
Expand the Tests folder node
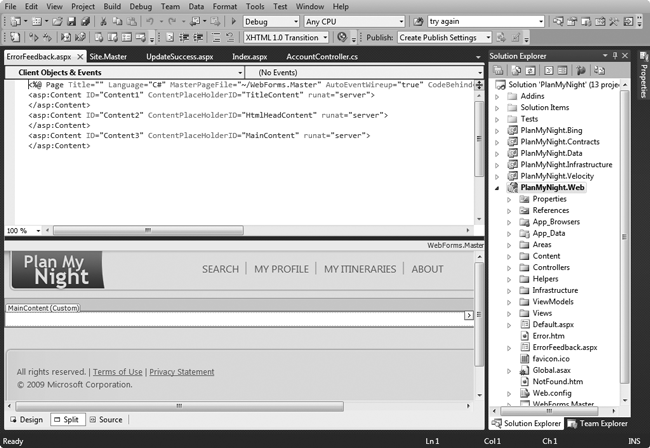pos(497,119)
